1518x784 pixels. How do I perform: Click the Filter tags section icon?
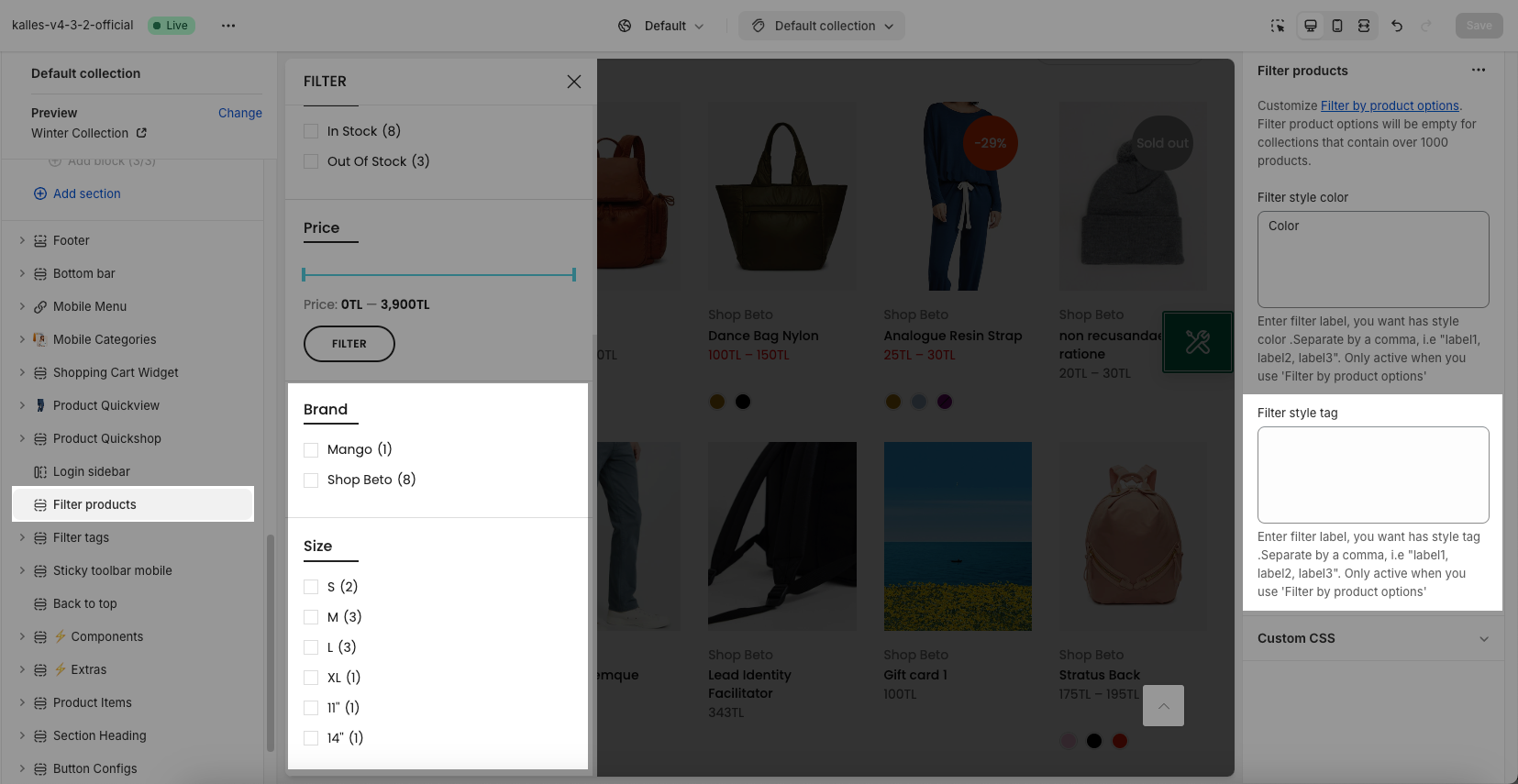tap(40, 537)
